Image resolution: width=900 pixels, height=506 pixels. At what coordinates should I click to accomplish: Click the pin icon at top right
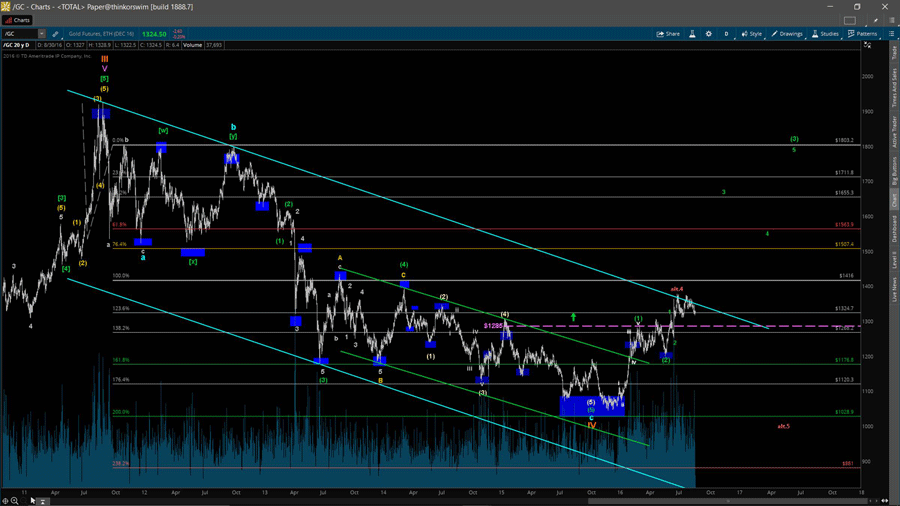[877, 20]
